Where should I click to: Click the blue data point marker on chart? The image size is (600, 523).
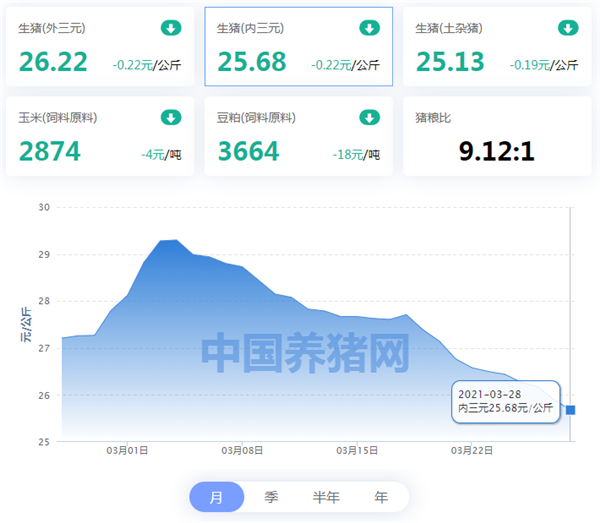[570, 410]
